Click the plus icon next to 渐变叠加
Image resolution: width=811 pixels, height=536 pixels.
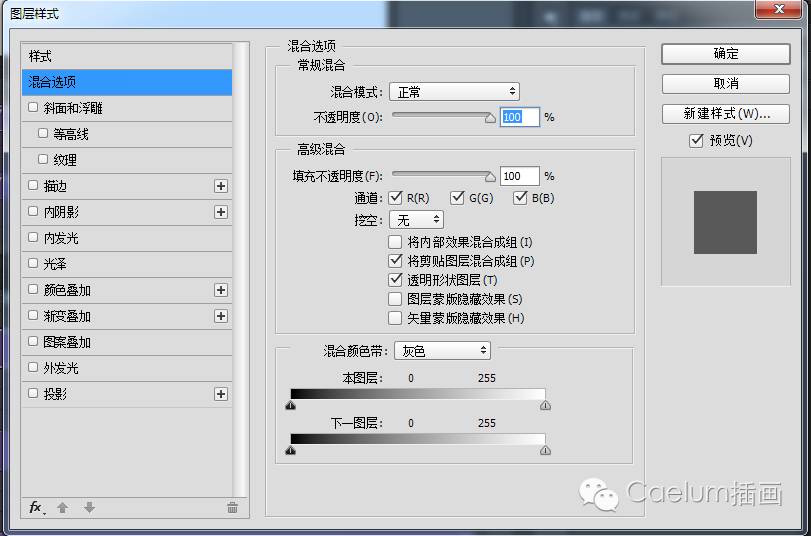[x=221, y=316]
